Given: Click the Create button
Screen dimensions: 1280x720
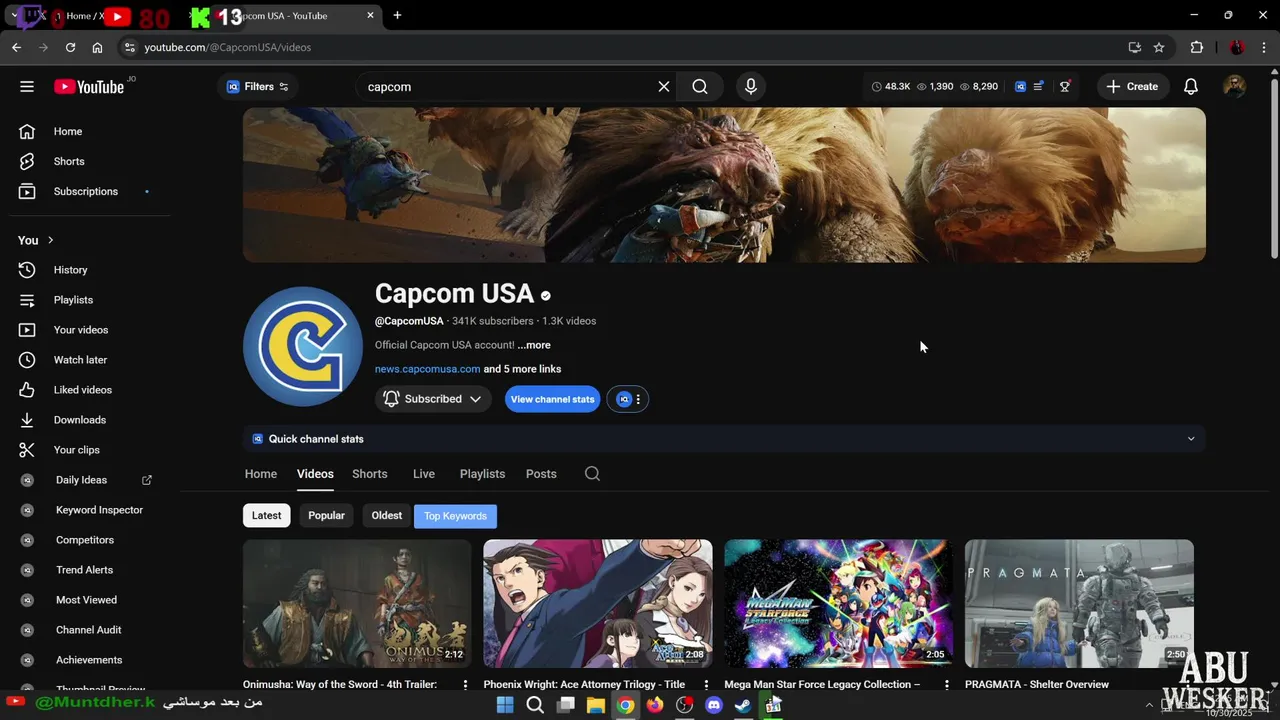Looking at the screenshot, I should pos(1132,87).
